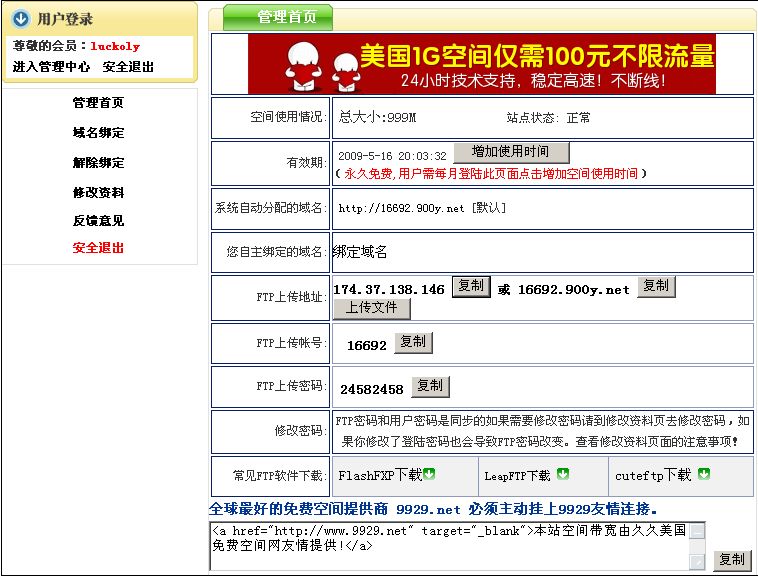Click the LeapFTP green download icon
Viewport: 758px width, 576px height.
point(562,474)
